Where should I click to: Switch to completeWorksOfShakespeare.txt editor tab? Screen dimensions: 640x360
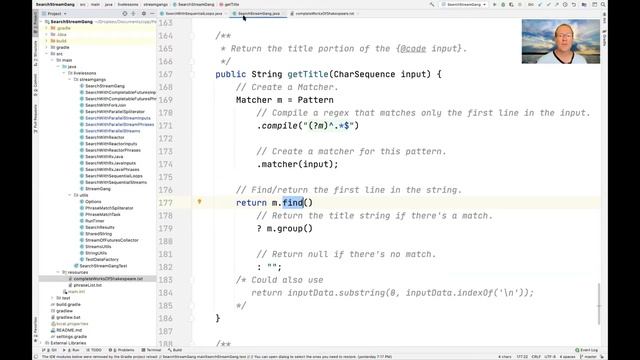(x=324, y=13)
